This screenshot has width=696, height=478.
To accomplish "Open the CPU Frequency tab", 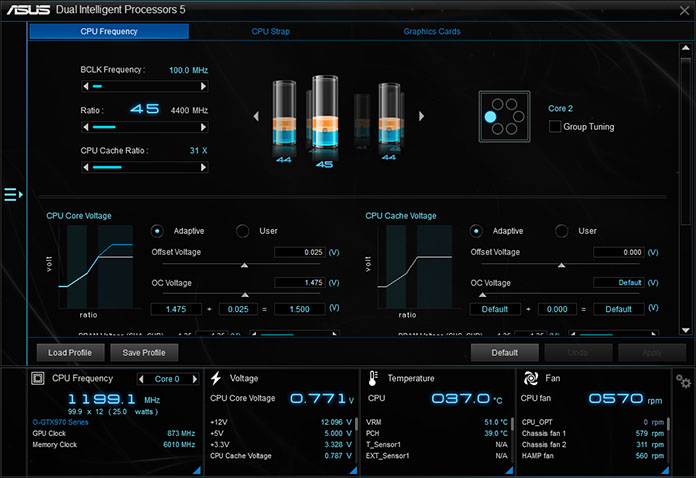I will [x=109, y=32].
